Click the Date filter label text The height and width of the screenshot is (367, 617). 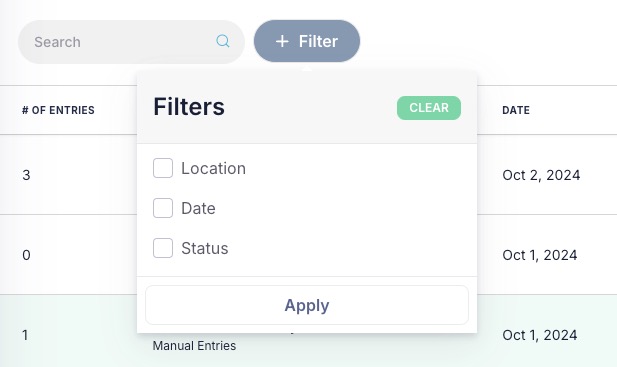[198, 208]
